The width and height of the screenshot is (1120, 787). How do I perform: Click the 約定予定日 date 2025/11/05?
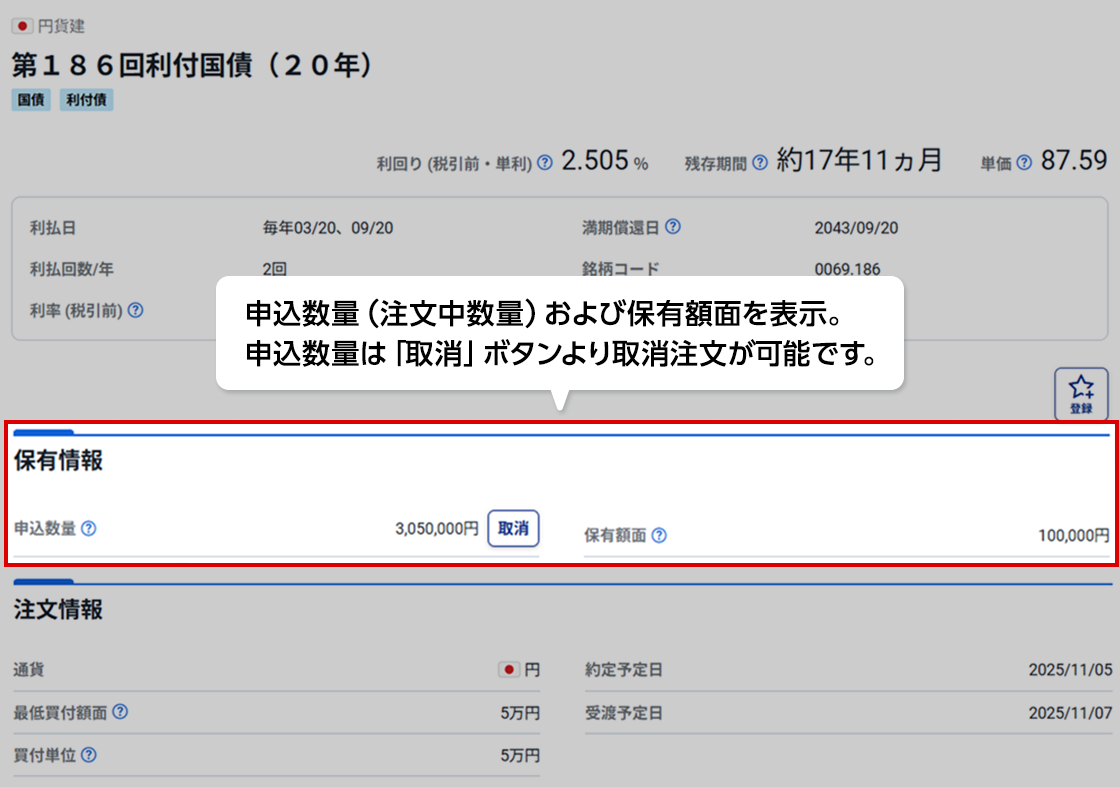click(x=1070, y=670)
